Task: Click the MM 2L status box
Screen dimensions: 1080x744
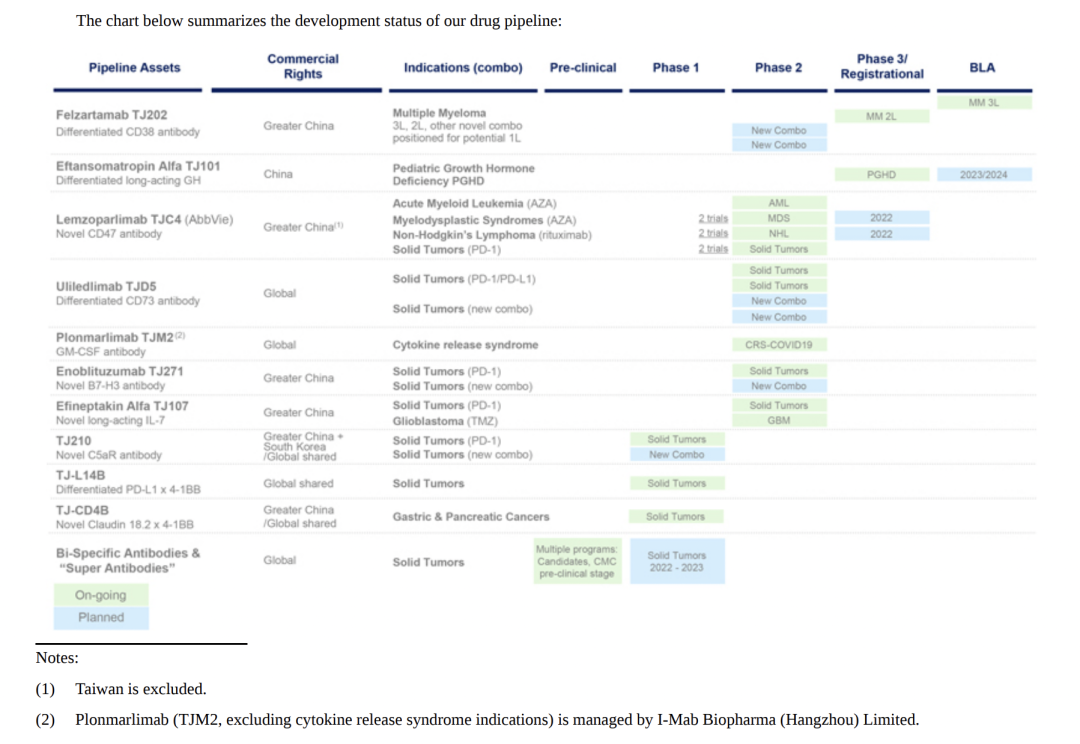Action: 881,117
